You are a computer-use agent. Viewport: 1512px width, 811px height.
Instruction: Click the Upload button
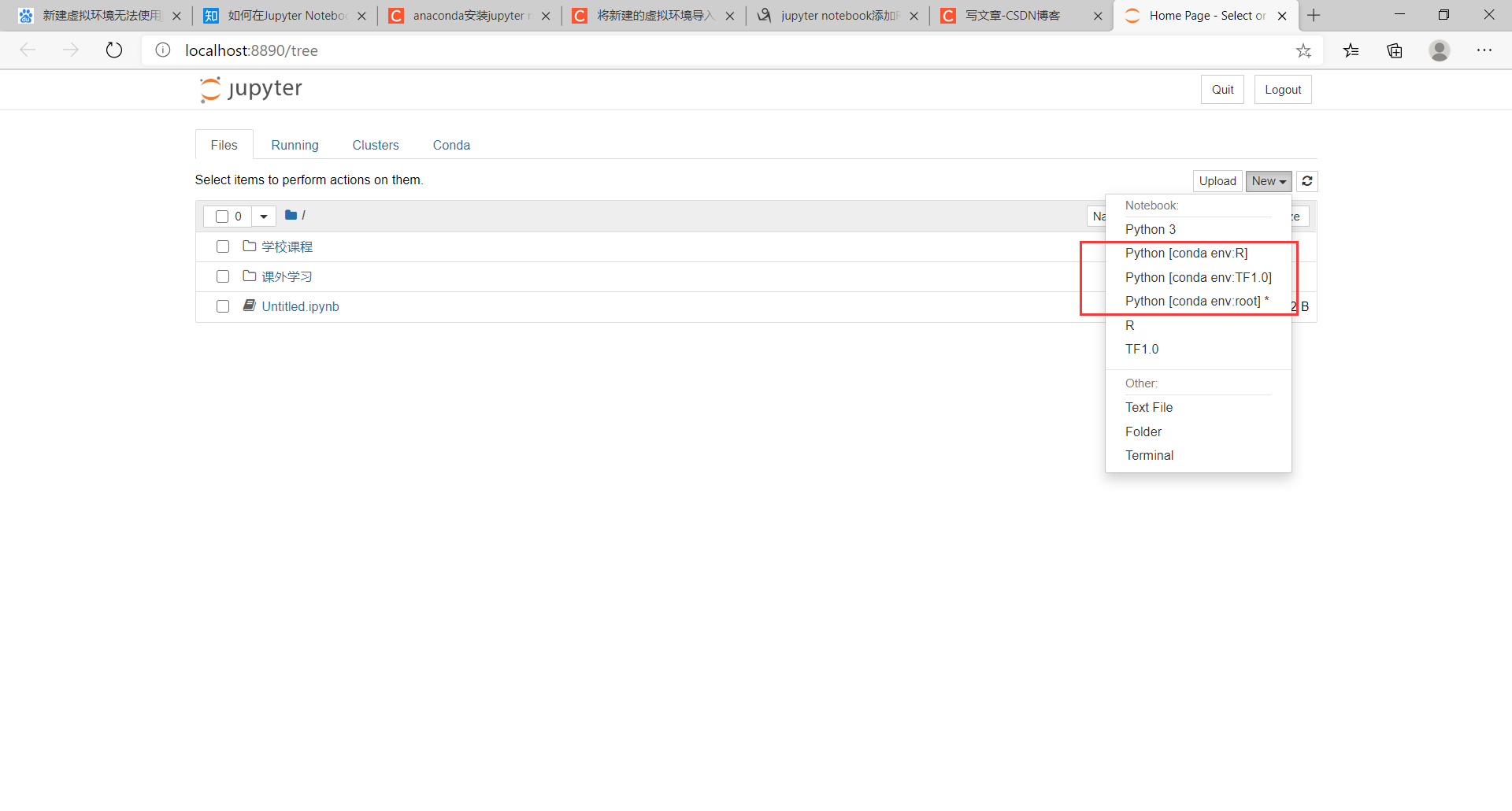[1217, 181]
